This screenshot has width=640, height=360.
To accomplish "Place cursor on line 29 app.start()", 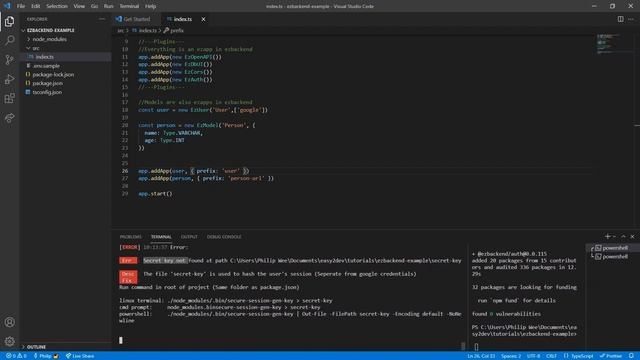I will 156,193.
